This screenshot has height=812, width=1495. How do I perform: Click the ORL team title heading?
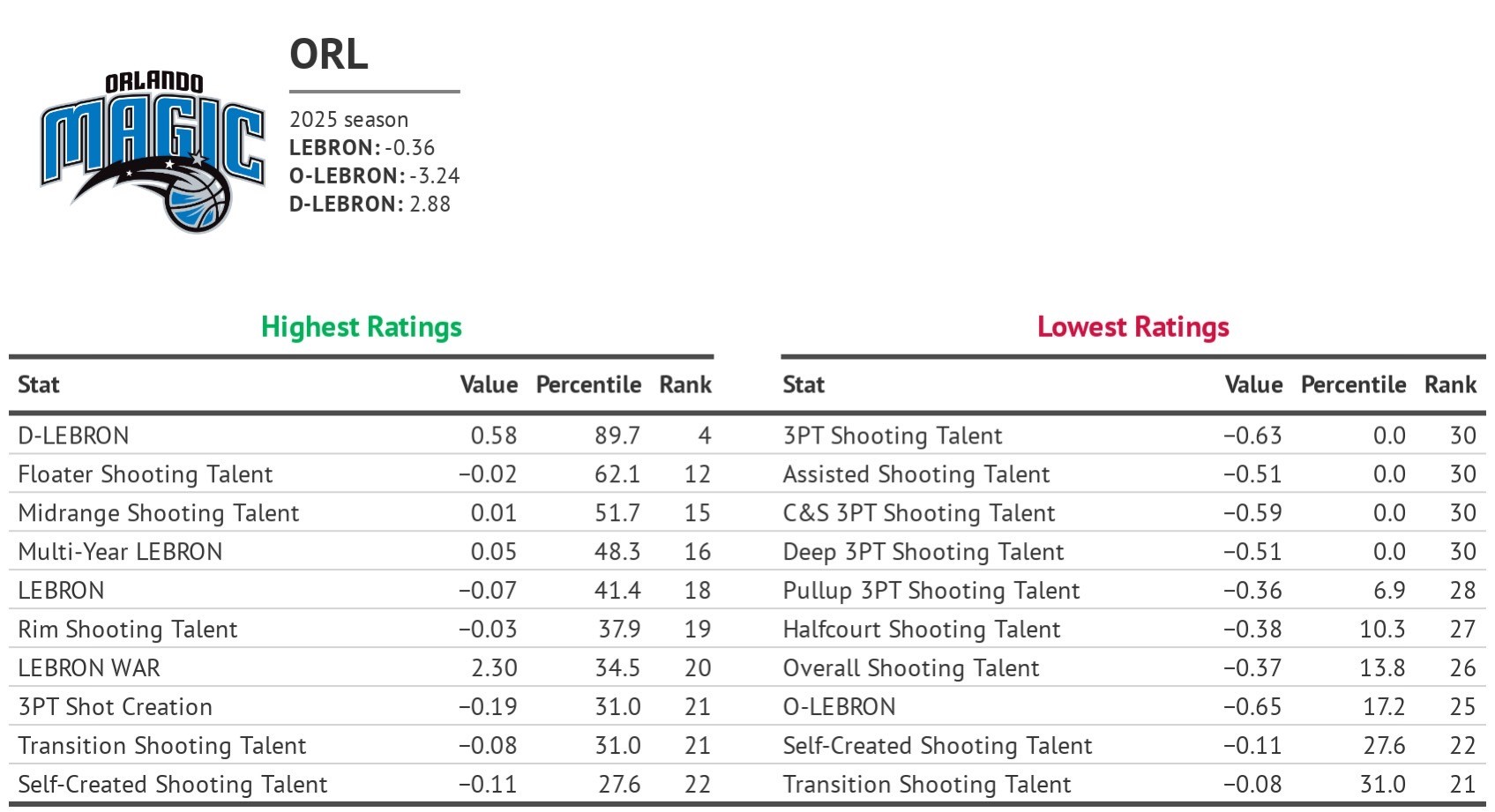pos(328,55)
